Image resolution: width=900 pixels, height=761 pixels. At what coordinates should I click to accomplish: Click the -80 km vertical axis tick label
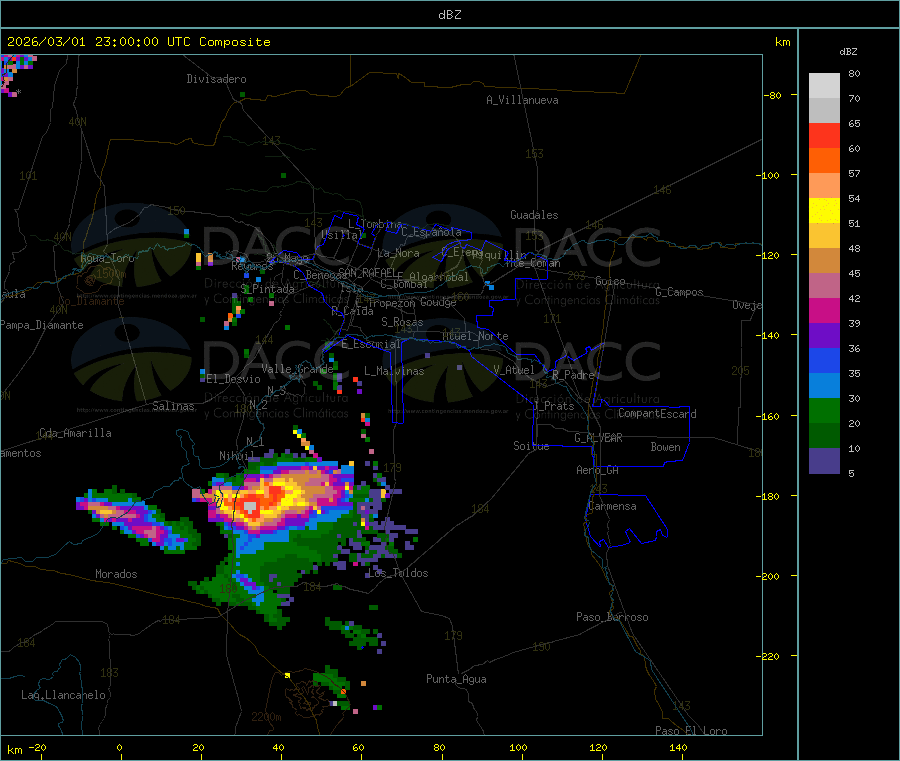(773, 95)
